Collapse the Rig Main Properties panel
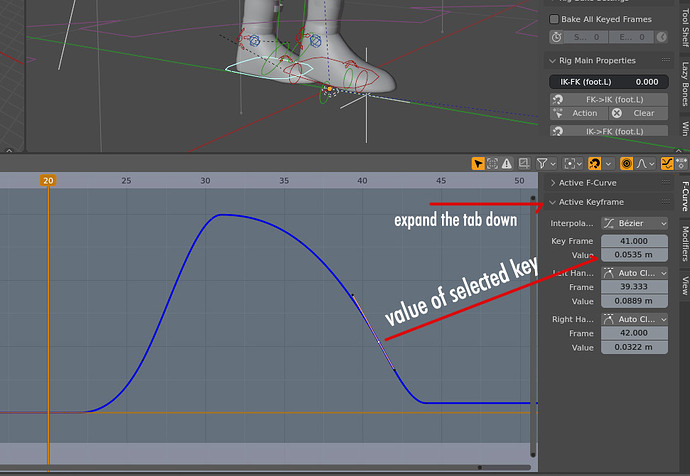 (x=553, y=61)
